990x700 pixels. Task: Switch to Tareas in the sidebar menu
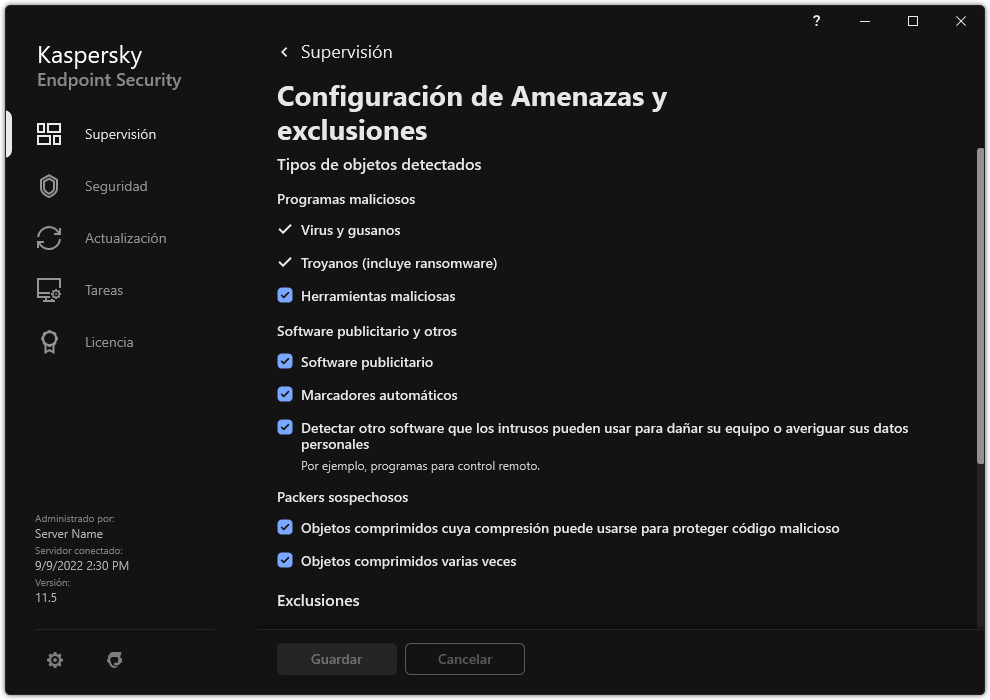tap(104, 290)
